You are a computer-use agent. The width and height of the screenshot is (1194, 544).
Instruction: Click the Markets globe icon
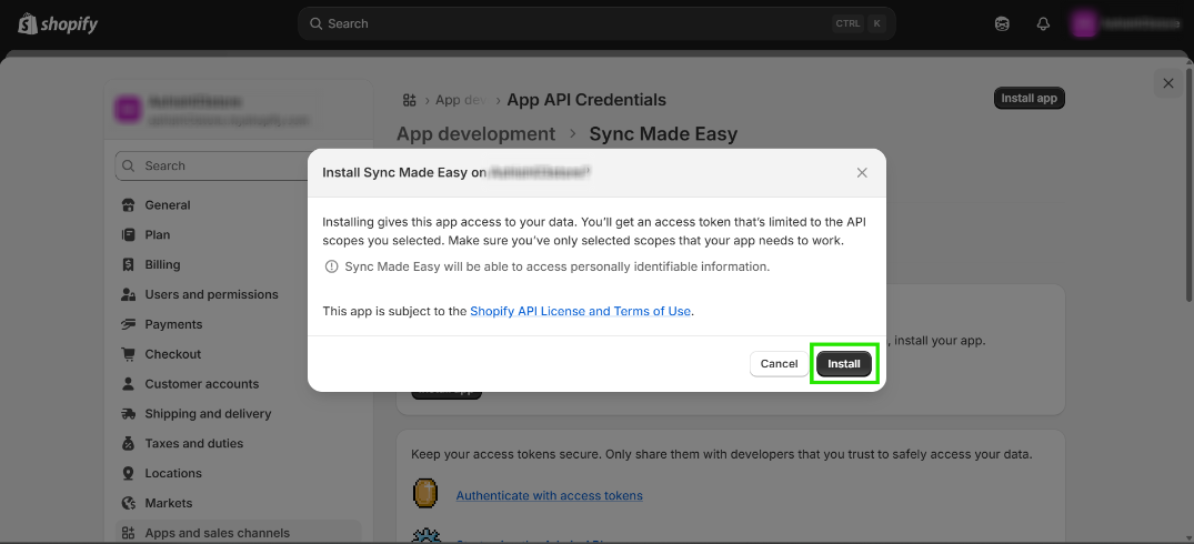[x=129, y=503]
